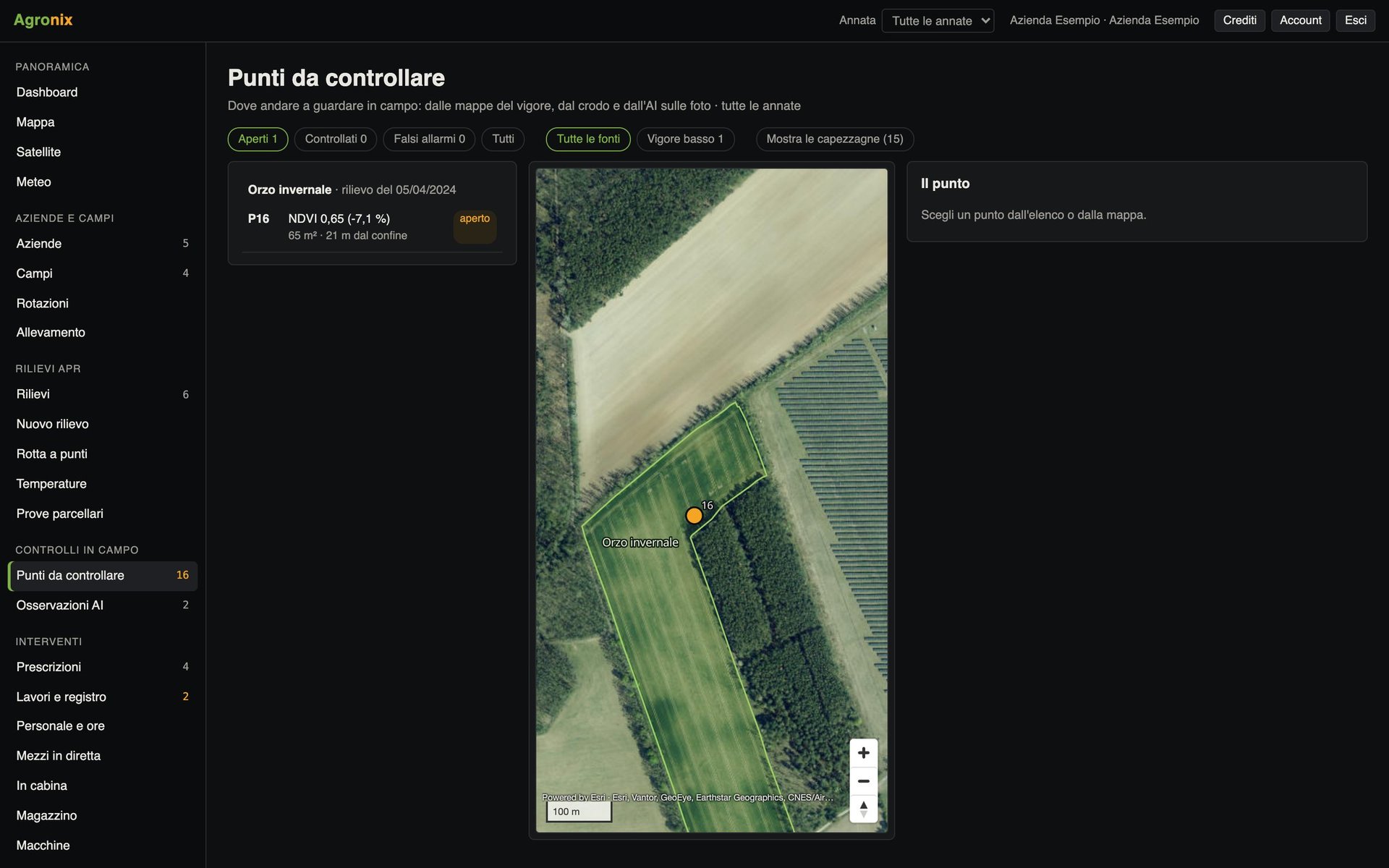Select orange marker 16 on the map

tap(694, 516)
